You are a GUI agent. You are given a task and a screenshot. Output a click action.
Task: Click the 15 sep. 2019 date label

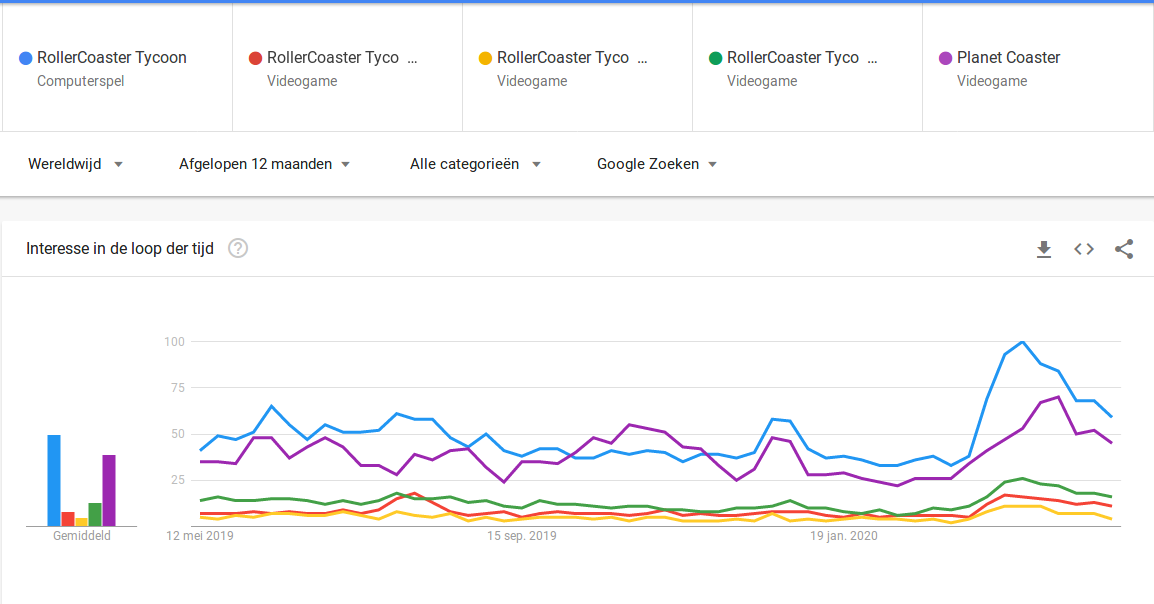[522, 536]
